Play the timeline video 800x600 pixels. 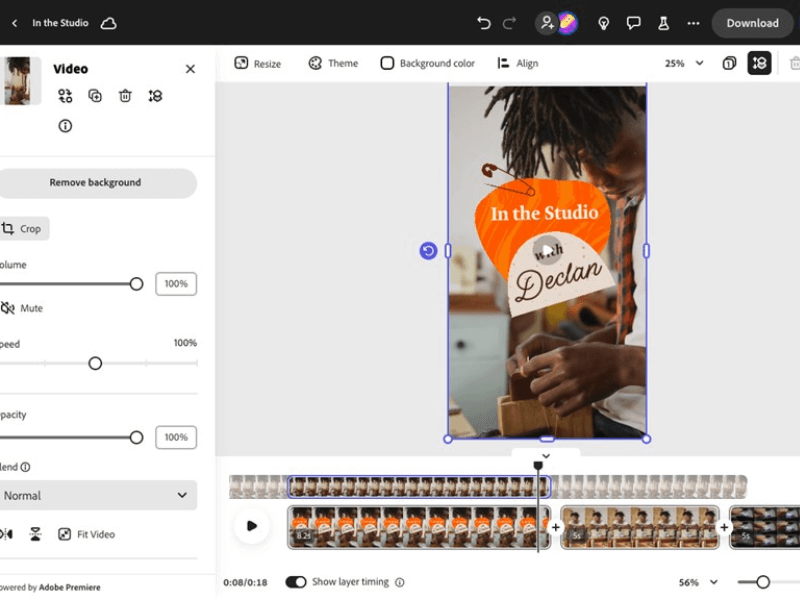click(x=252, y=526)
